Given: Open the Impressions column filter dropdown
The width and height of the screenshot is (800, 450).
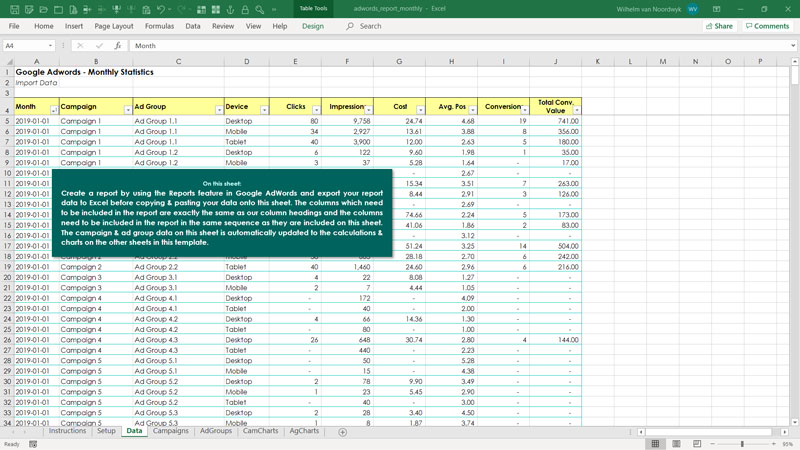Looking at the screenshot, I should pos(368,110).
